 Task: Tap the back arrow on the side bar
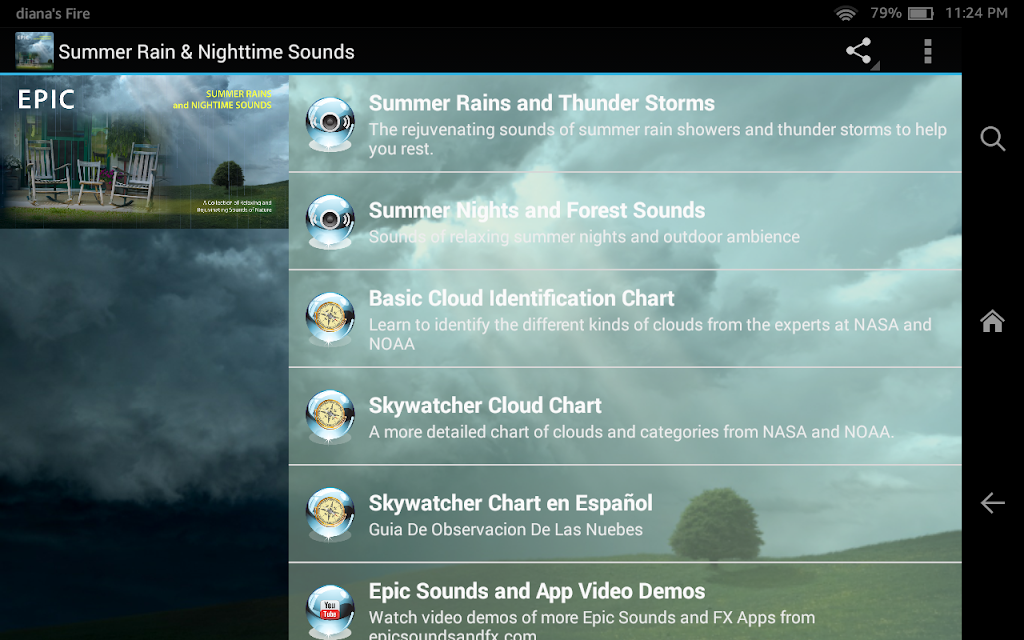pos(993,502)
